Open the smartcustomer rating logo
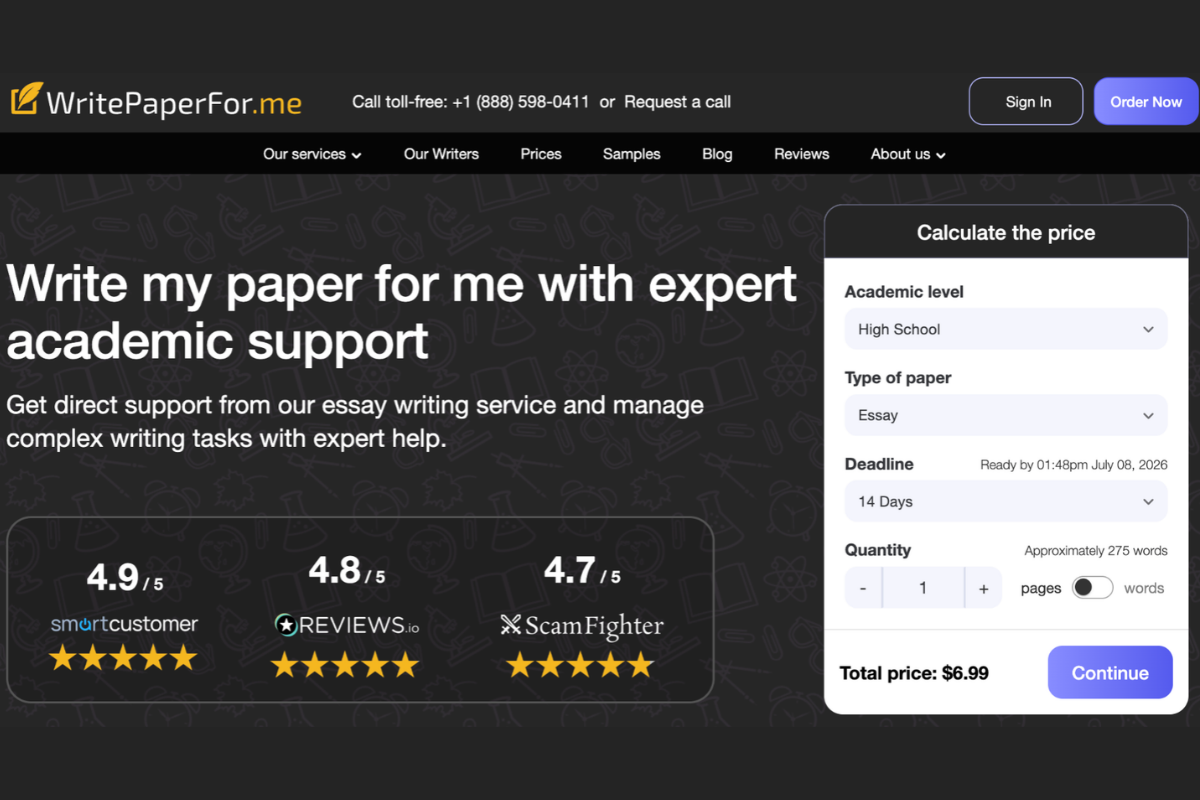 [125, 624]
